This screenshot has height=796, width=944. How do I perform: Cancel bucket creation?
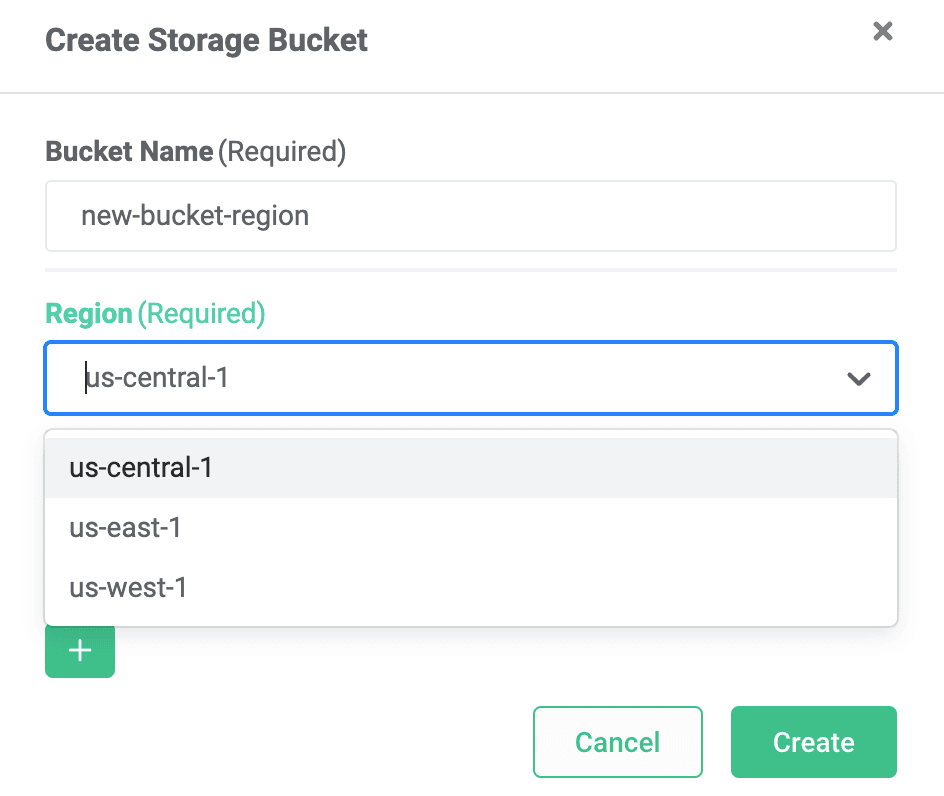[x=618, y=742]
